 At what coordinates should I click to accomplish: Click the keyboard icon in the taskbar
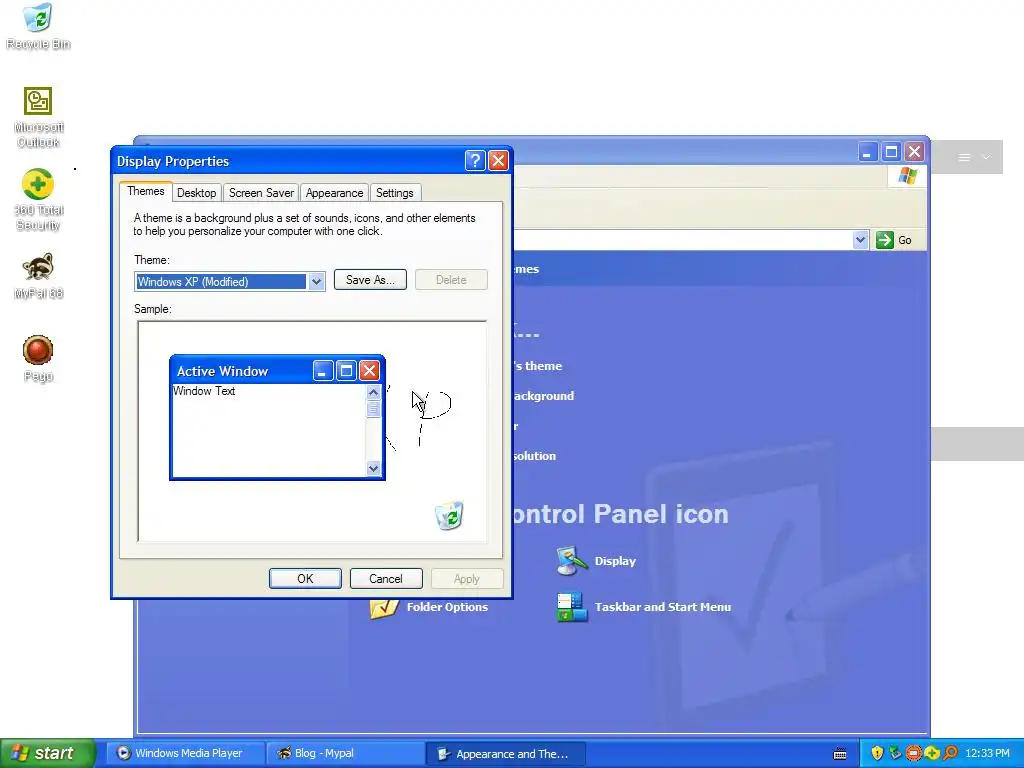(840, 754)
